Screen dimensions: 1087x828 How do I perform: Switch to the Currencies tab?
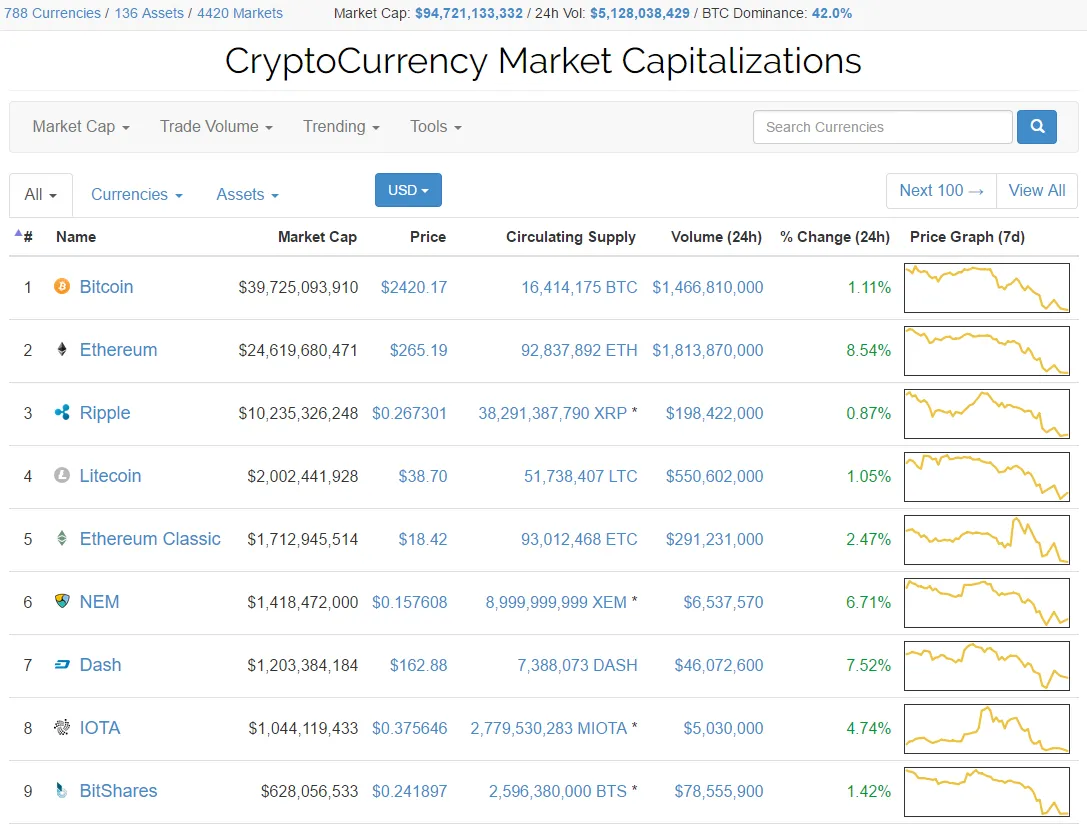point(137,195)
